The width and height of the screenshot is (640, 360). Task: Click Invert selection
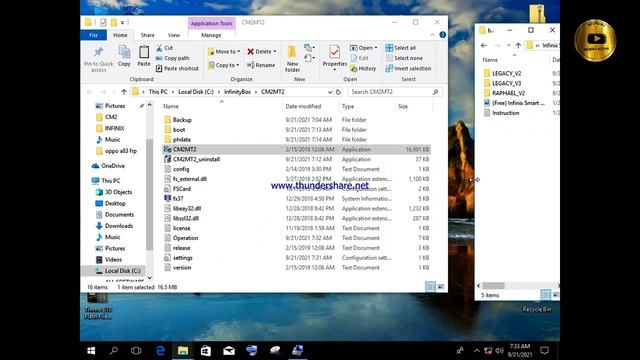(x=408, y=68)
